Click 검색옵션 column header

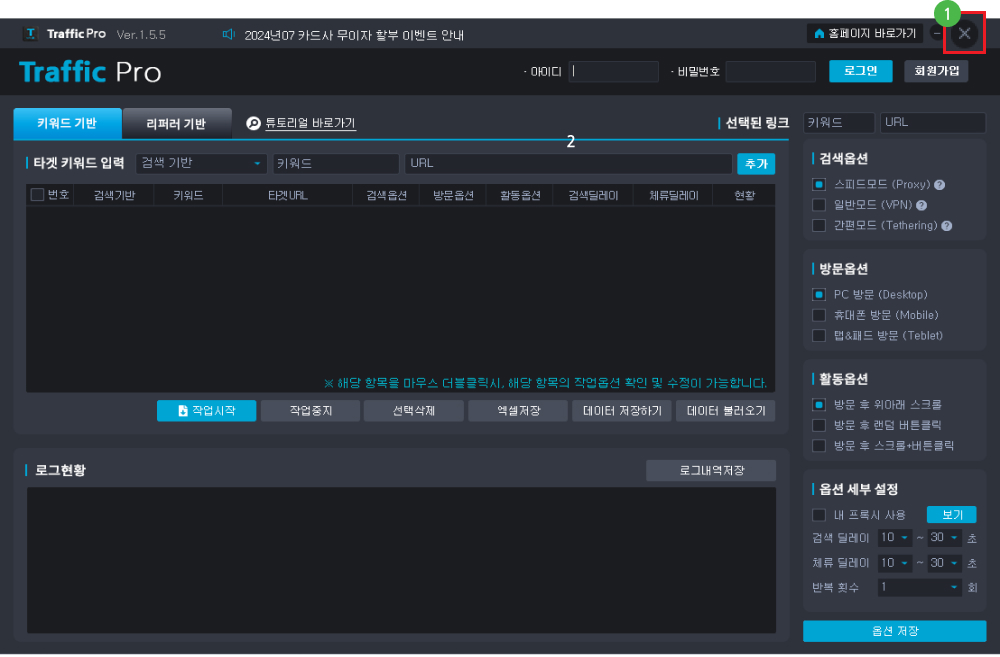(386, 196)
